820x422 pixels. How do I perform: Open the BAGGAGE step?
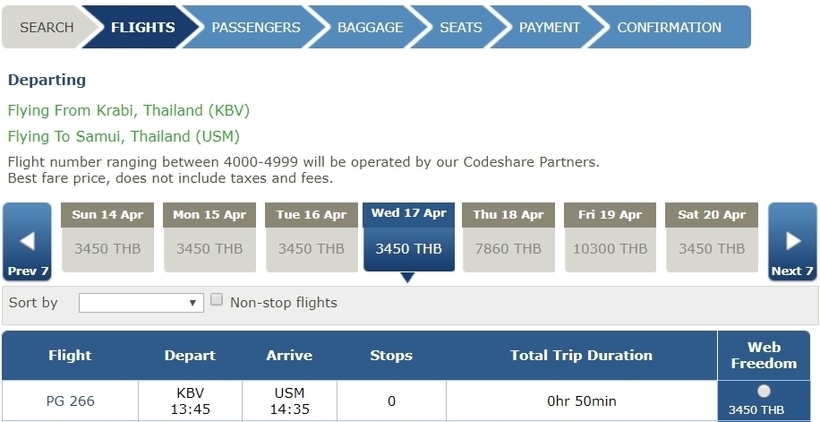click(x=370, y=27)
